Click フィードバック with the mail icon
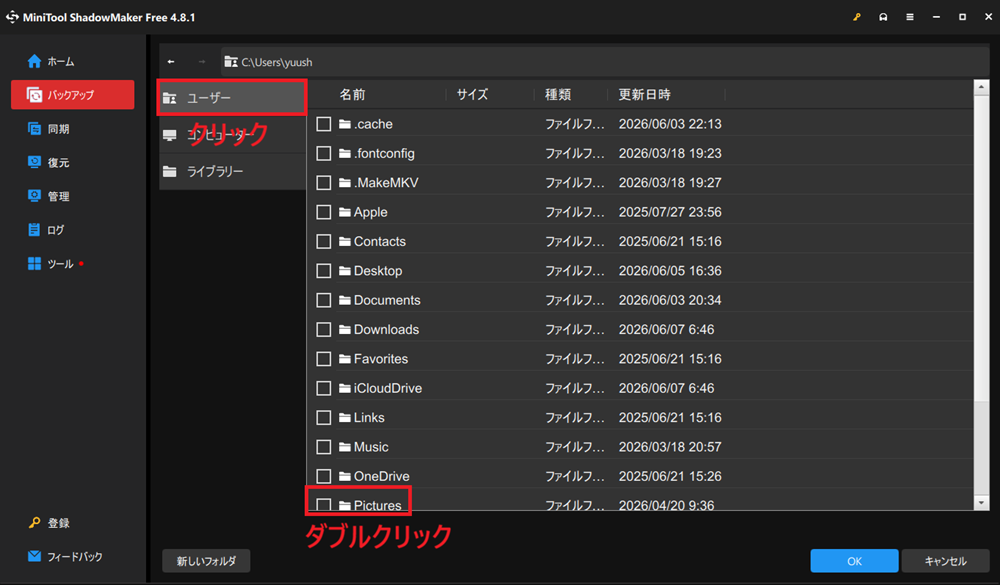Screen dimensions: 1000x585 coord(65,556)
